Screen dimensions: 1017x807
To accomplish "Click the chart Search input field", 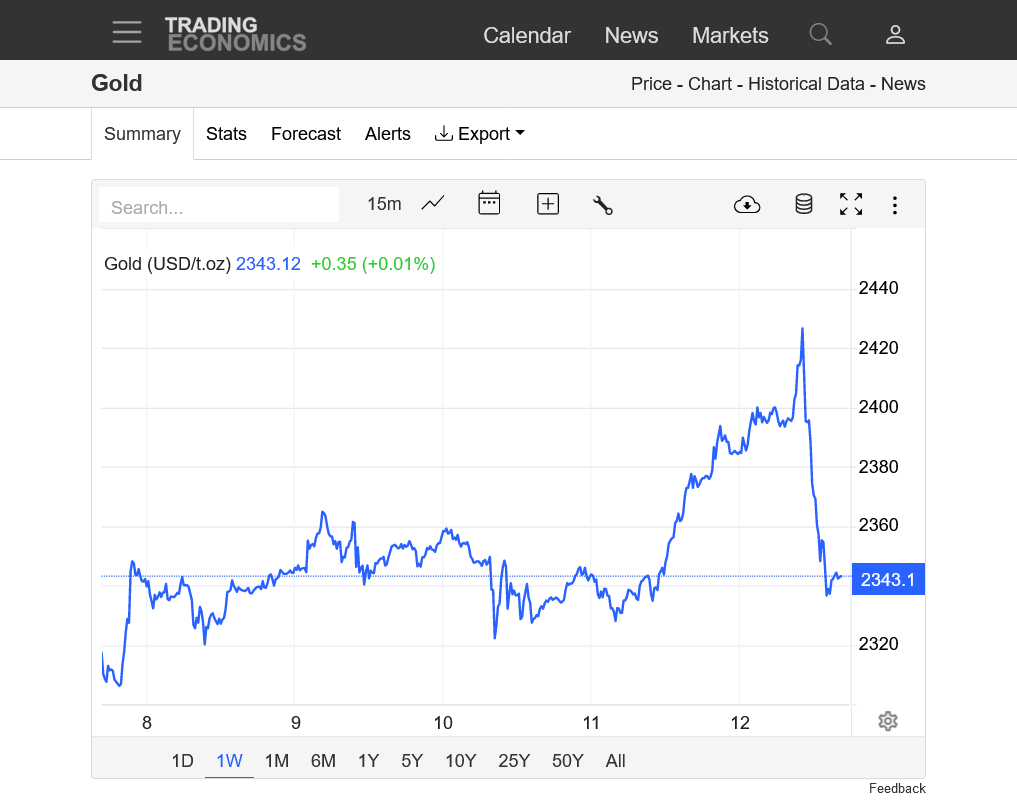I will click(219, 207).
